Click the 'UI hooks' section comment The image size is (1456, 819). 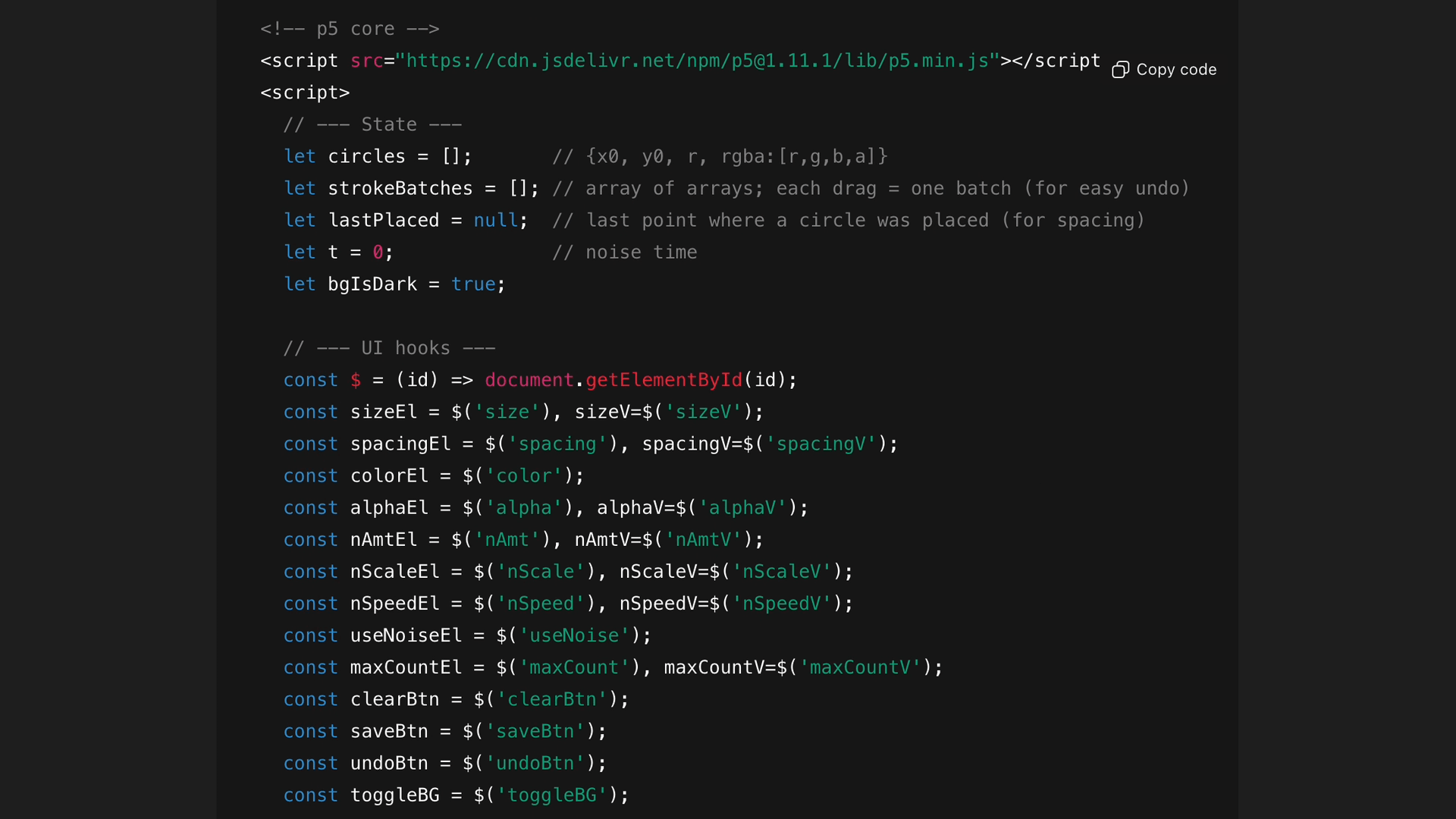click(x=389, y=348)
